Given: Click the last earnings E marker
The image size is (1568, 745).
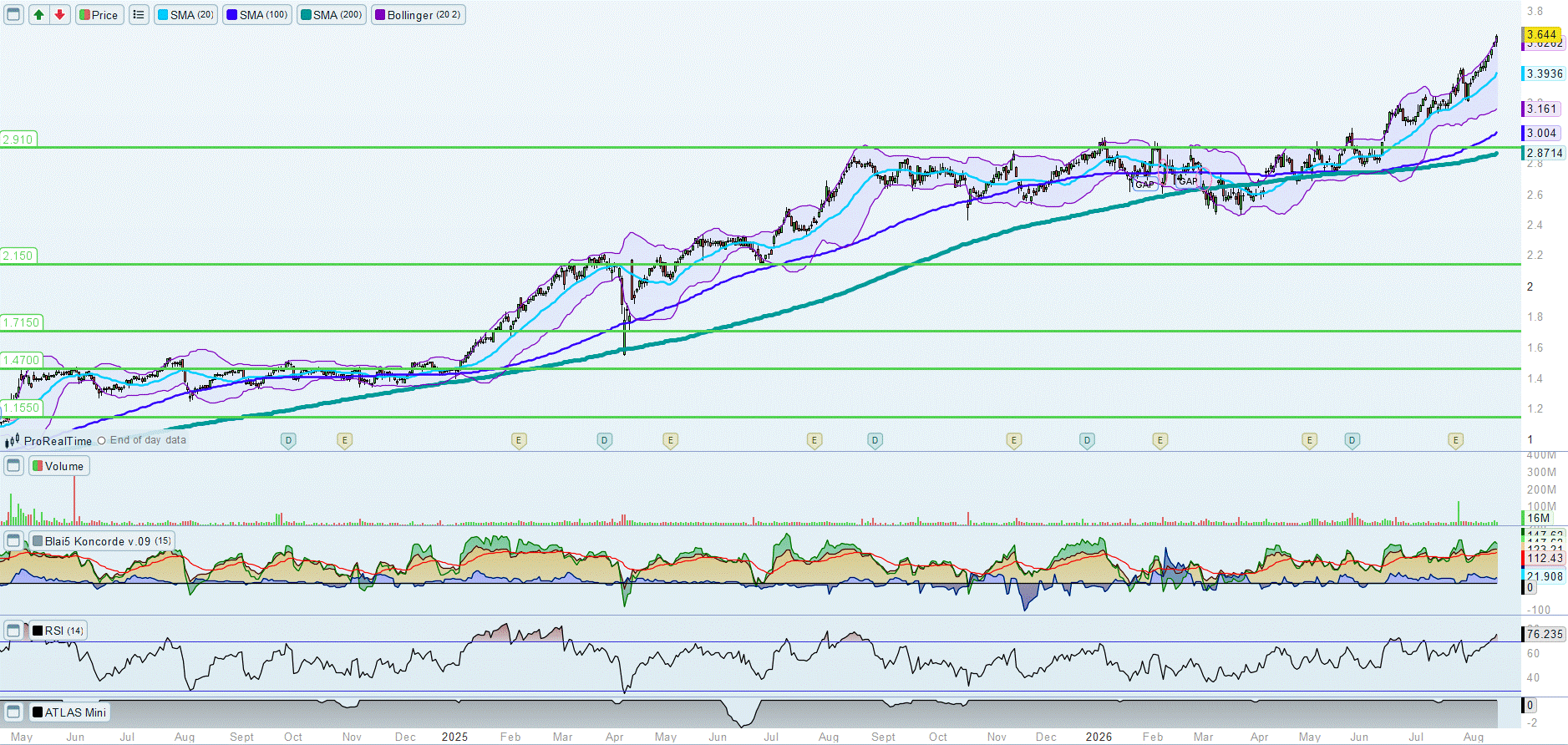Looking at the screenshot, I should click(x=1455, y=440).
